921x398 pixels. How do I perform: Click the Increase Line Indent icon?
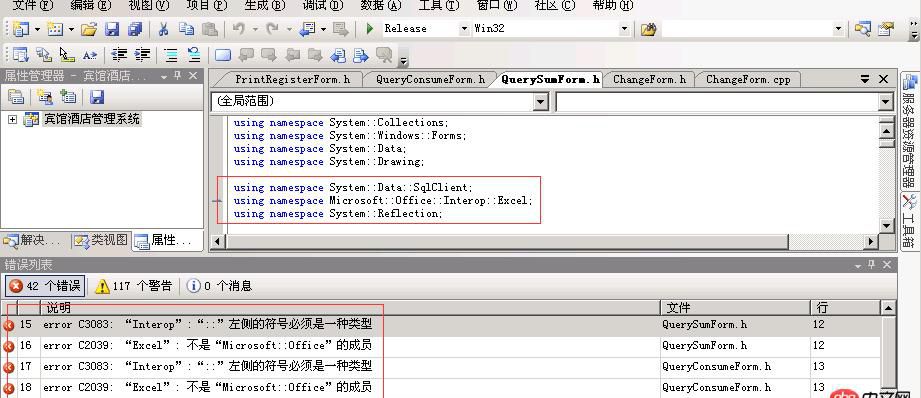[142, 55]
